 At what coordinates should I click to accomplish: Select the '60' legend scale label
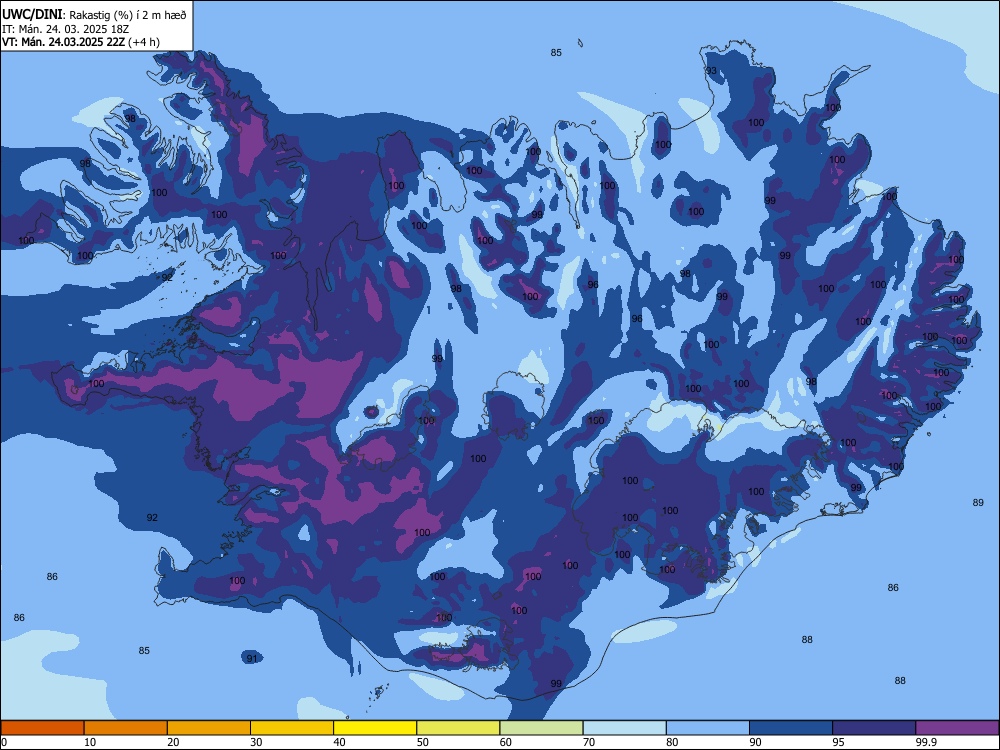(x=506, y=742)
